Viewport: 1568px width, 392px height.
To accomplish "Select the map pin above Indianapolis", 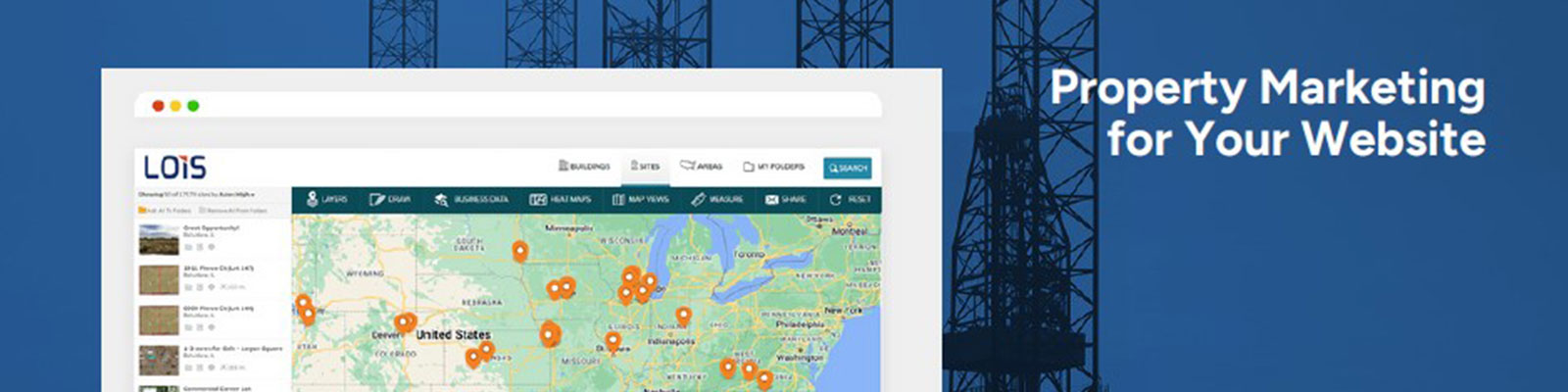I will (x=683, y=316).
